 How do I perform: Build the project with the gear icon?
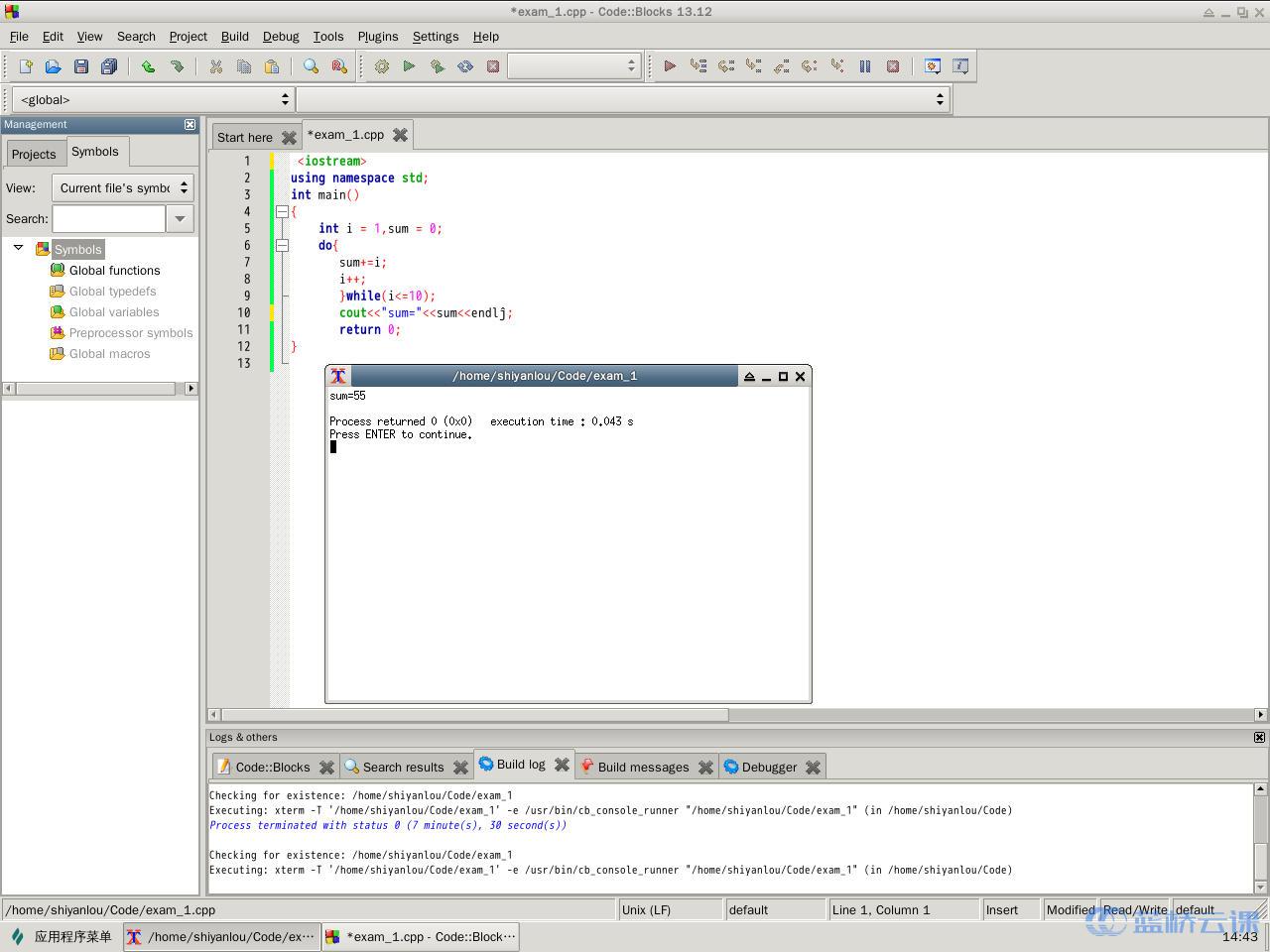click(382, 66)
